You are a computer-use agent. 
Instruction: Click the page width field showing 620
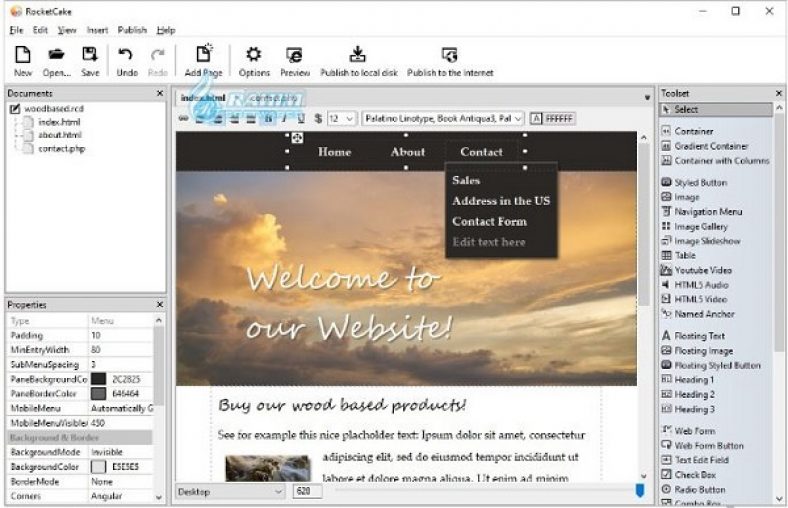(307, 491)
